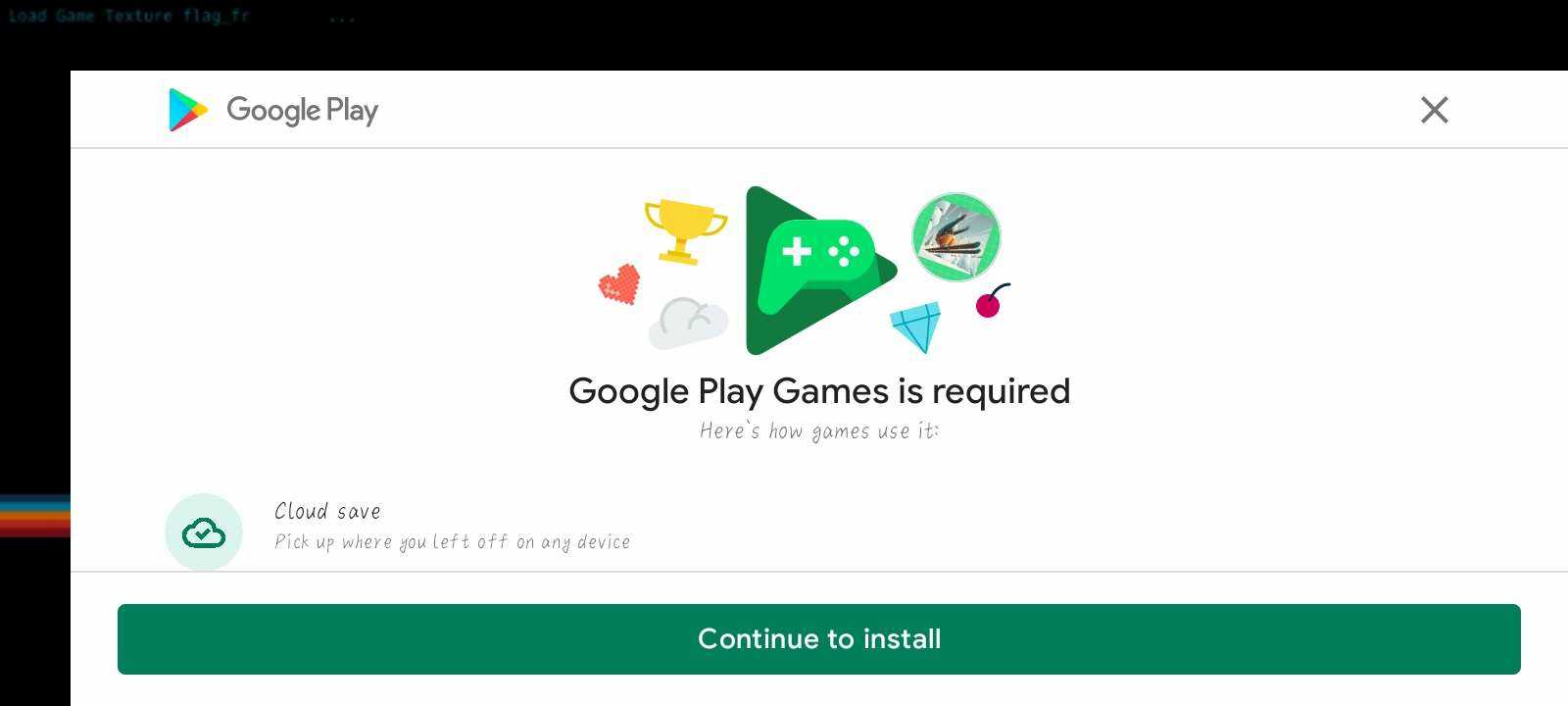
Task: Click the Google Play wordmark text
Action: 302,111
